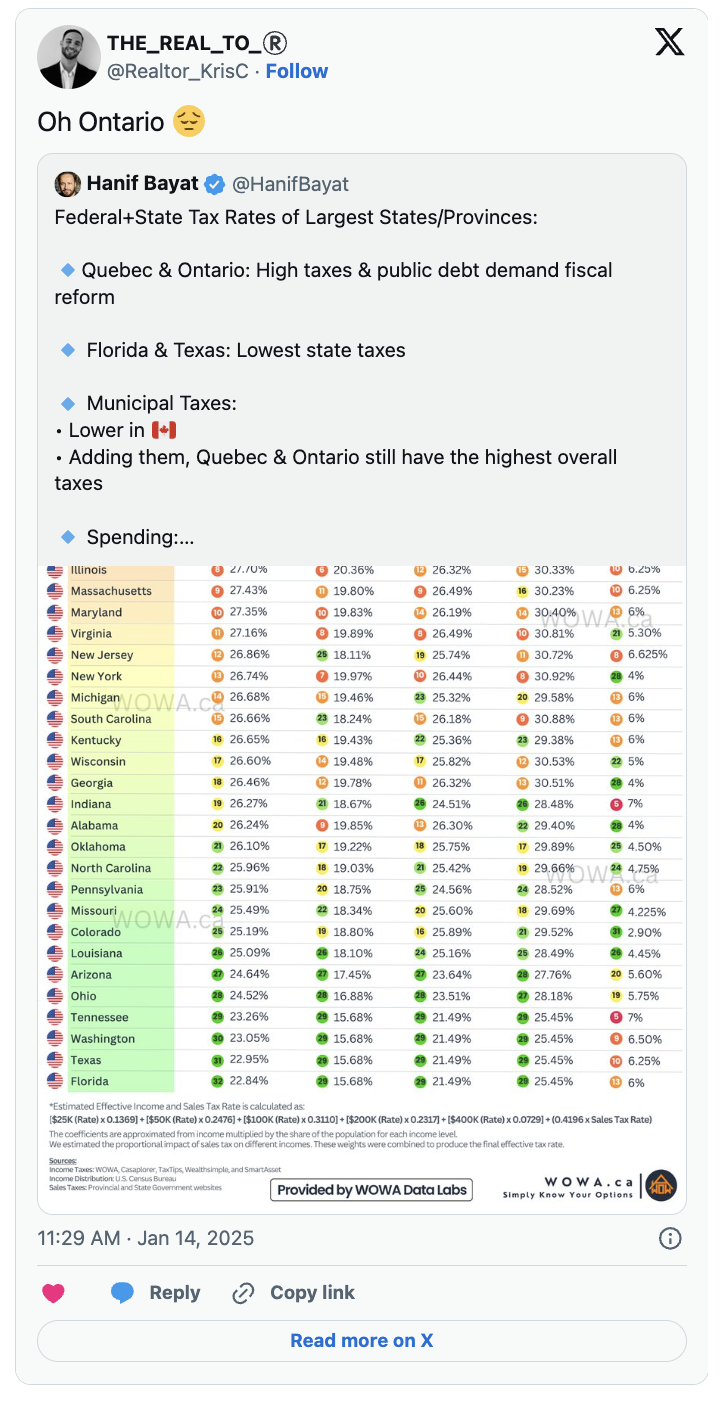Click the Provided by WOWA Data Labs label

371,1190
